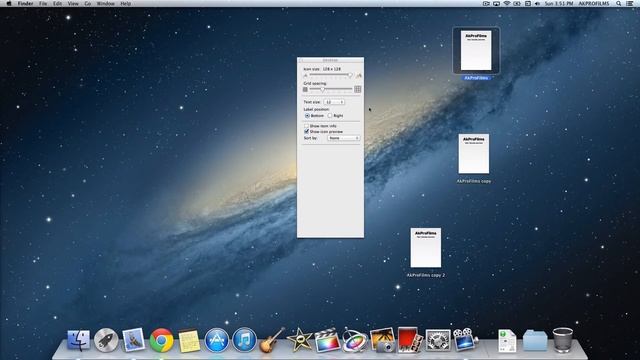Open GarageBand guitar icon in dock
The image size is (640, 360).
point(272,340)
